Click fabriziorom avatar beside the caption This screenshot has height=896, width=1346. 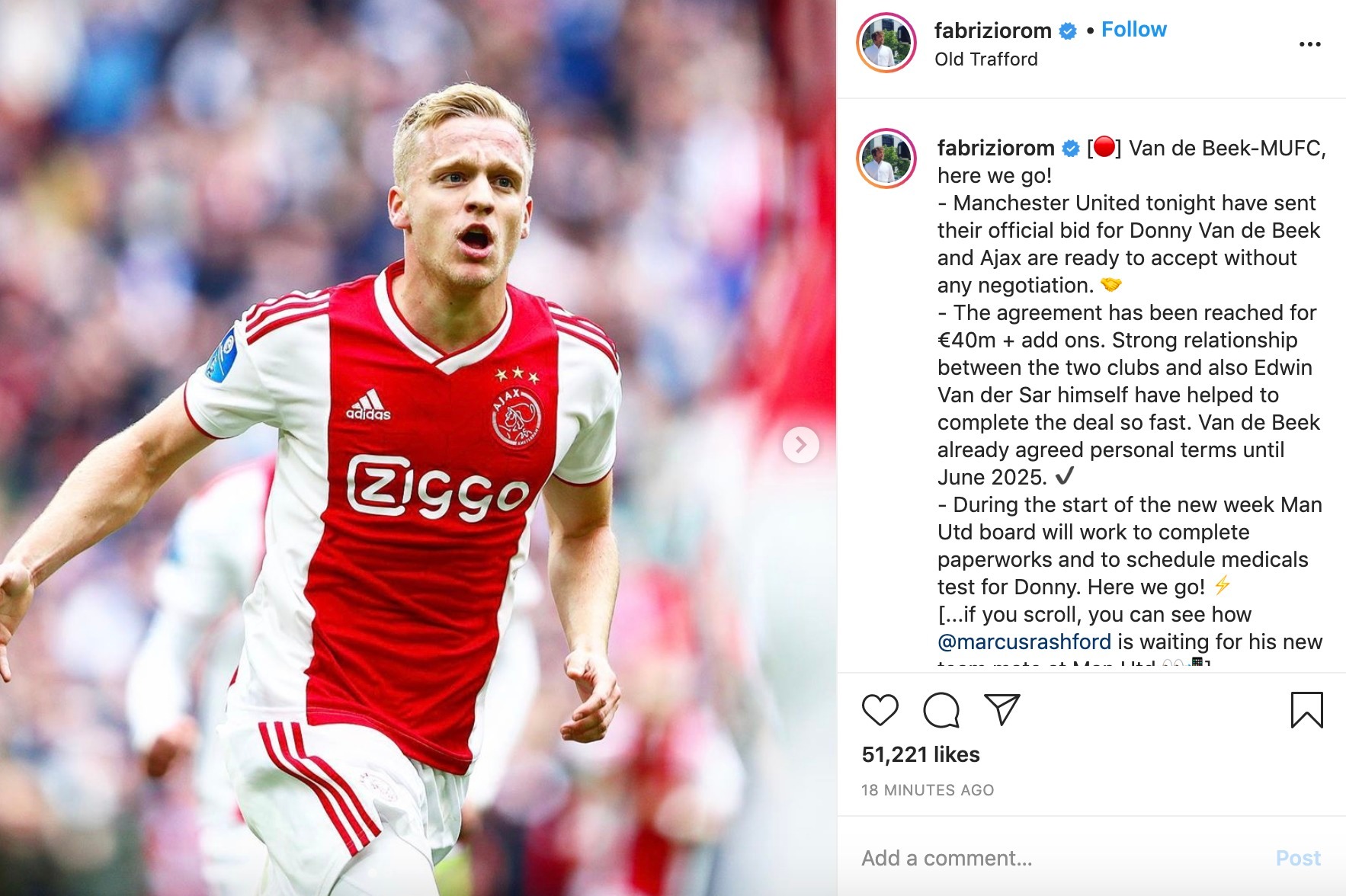886,158
